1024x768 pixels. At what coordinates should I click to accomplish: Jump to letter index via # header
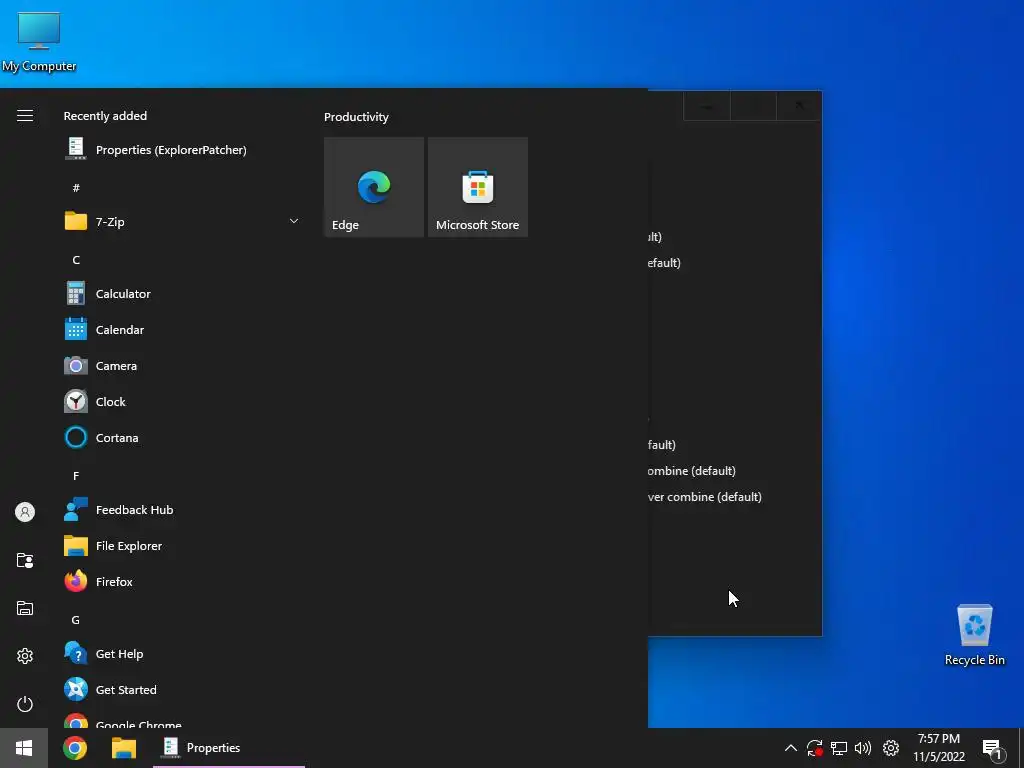(76, 188)
